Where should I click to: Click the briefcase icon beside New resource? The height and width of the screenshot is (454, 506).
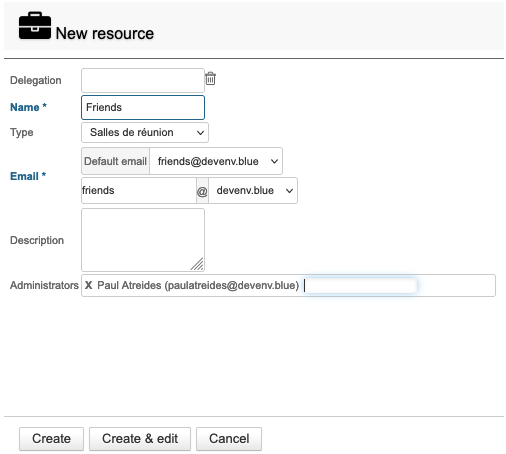(x=35, y=26)
